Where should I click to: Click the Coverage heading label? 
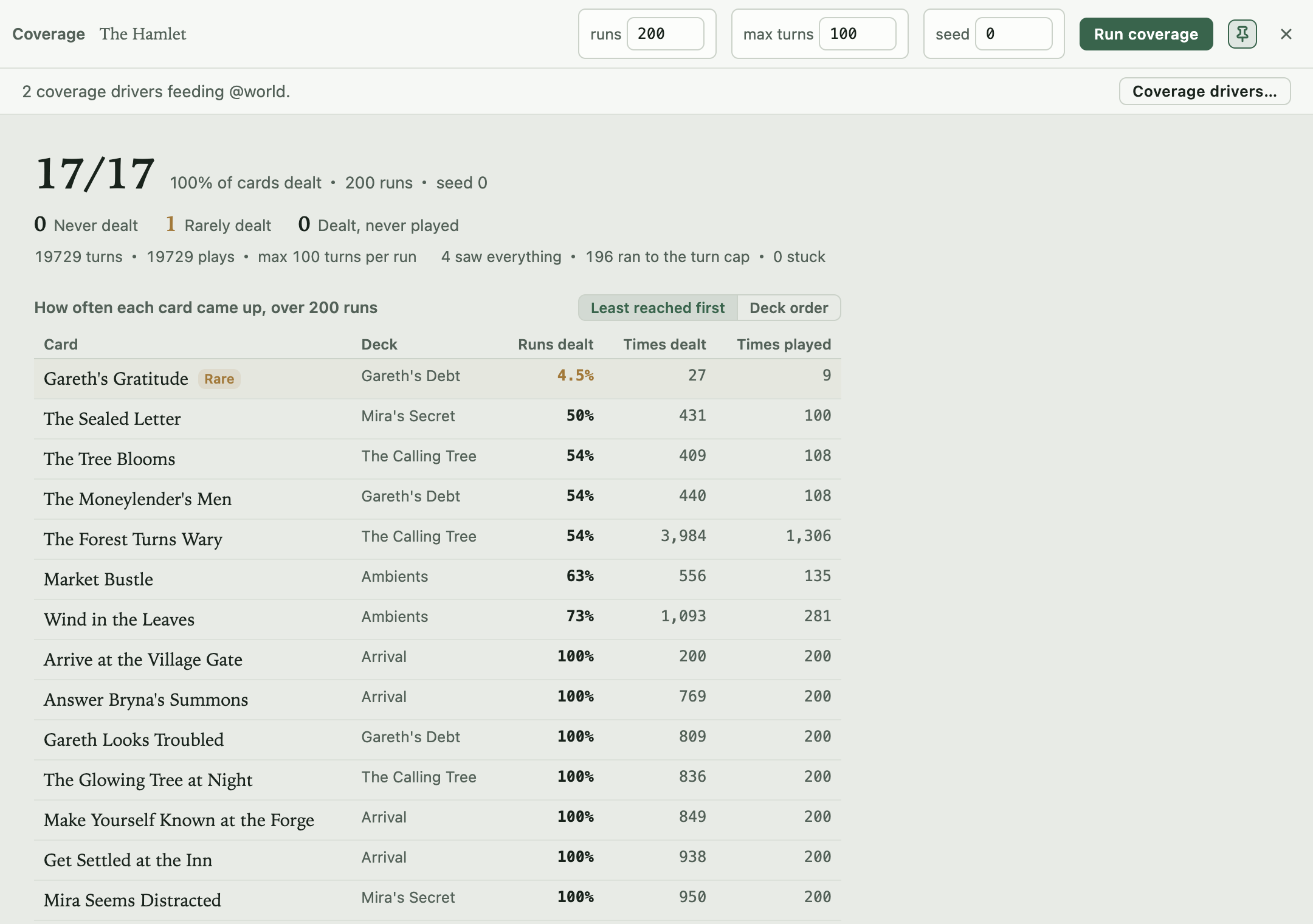pyautogui.click(x=49, y=34)
